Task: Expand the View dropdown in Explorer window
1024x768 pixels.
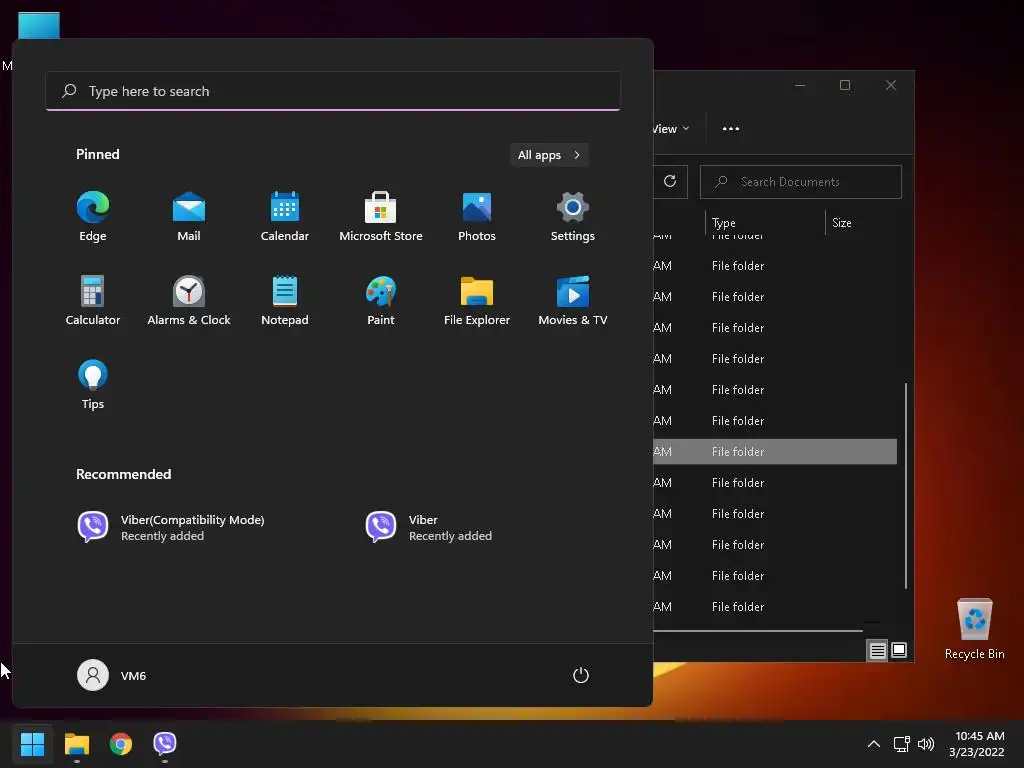Action: pos(672,129)
